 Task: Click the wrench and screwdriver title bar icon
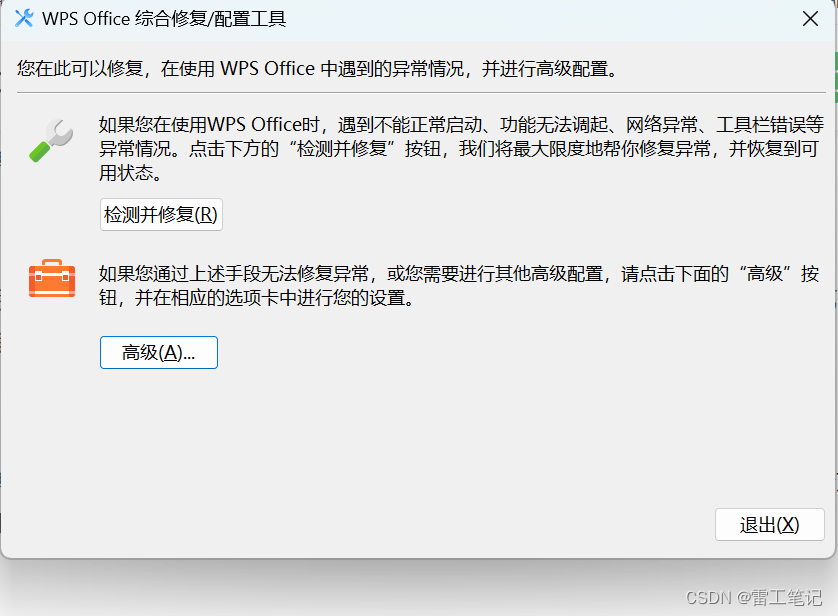pos(24,19)
